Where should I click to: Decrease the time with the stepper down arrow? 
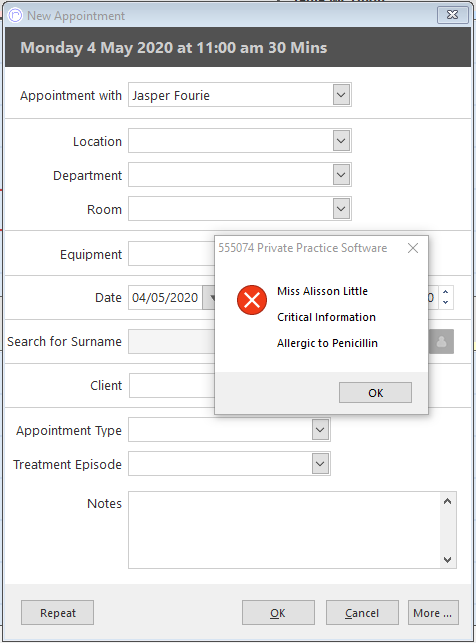(x=446, y=303)
